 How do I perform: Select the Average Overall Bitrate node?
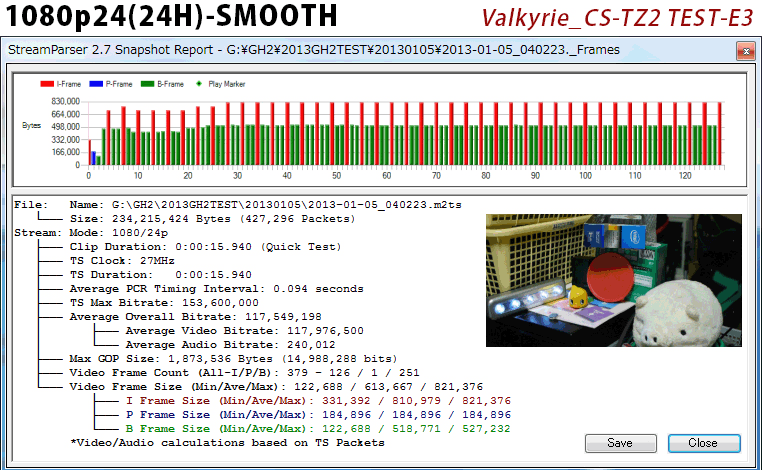(x=195, y=316)
